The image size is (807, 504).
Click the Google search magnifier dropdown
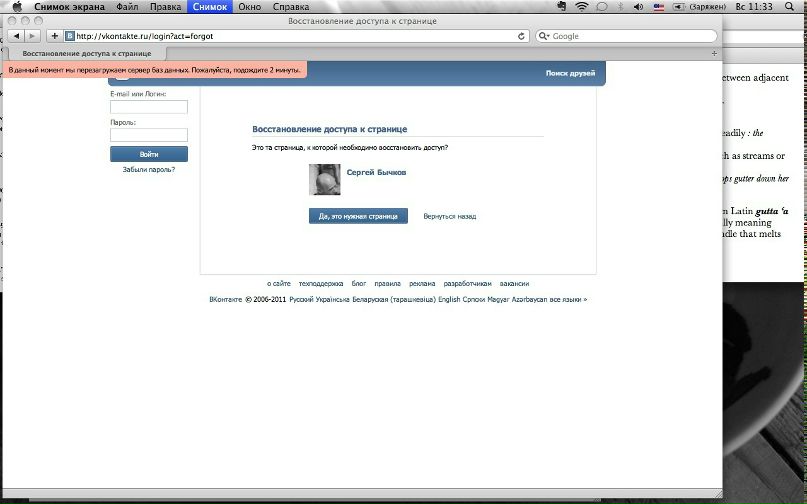point(544,36)
